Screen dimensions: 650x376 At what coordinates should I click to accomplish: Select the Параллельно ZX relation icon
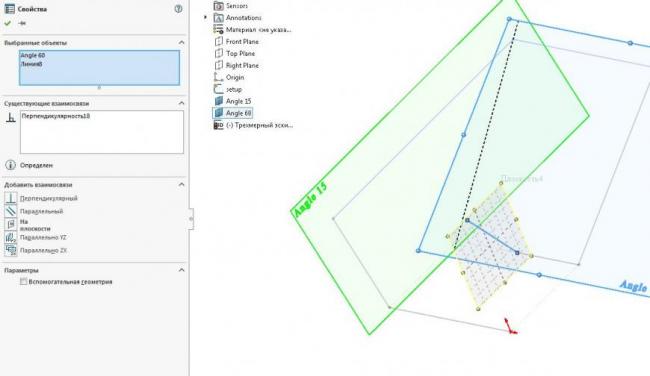pyautogui.click(x=11, y=250)
